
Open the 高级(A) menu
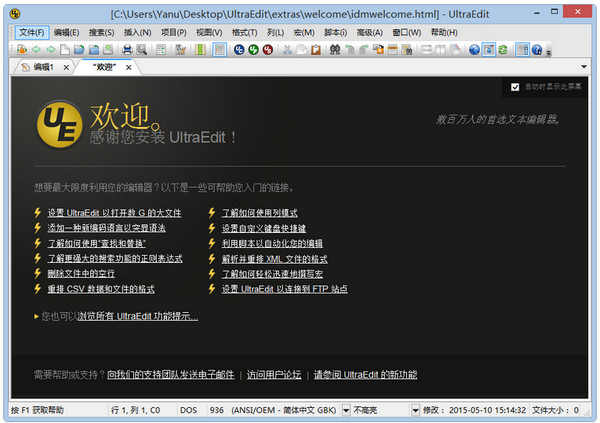[370, 33]
